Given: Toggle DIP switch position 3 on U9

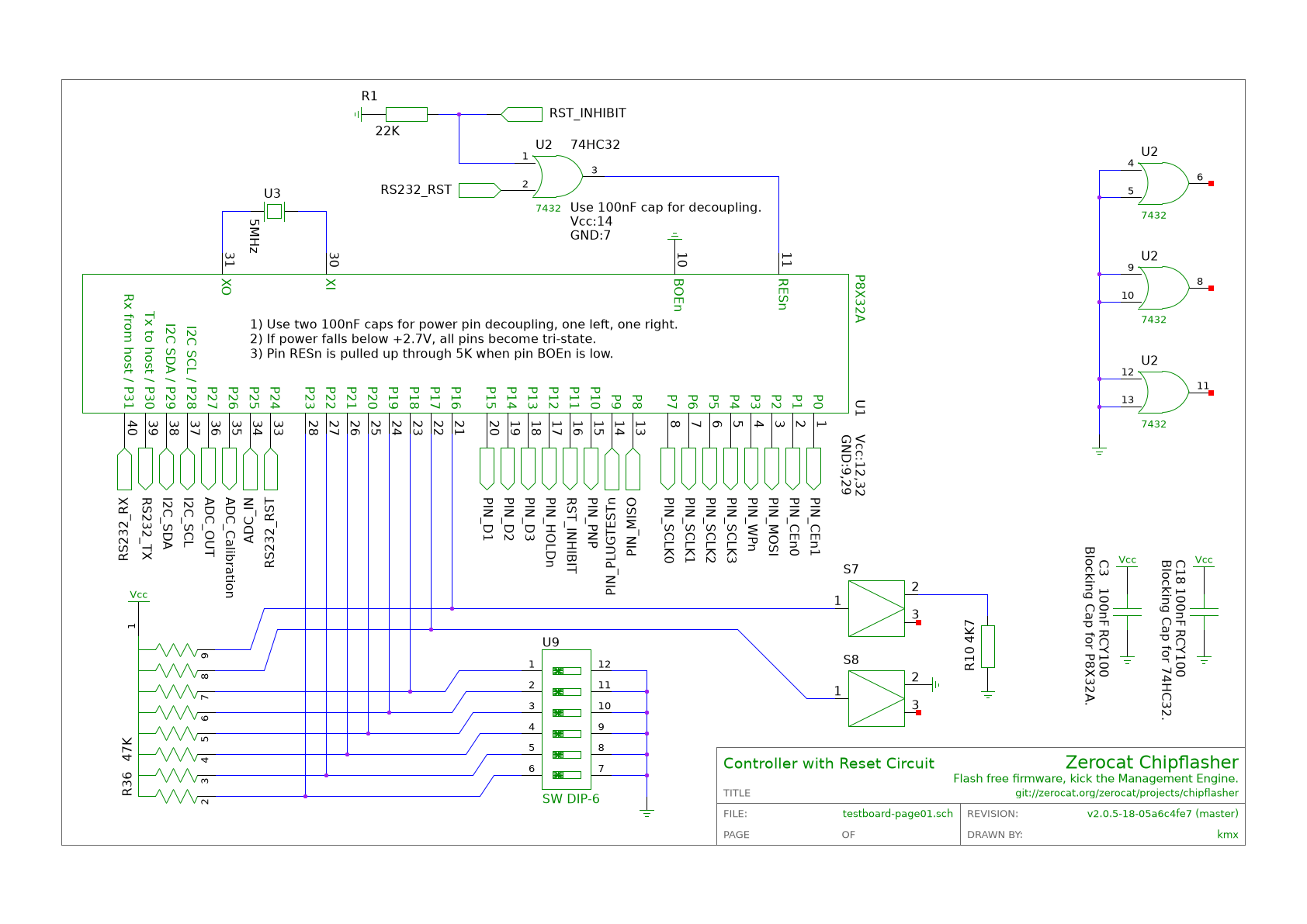Looking at the screenshot, I should tap(567, 712).
